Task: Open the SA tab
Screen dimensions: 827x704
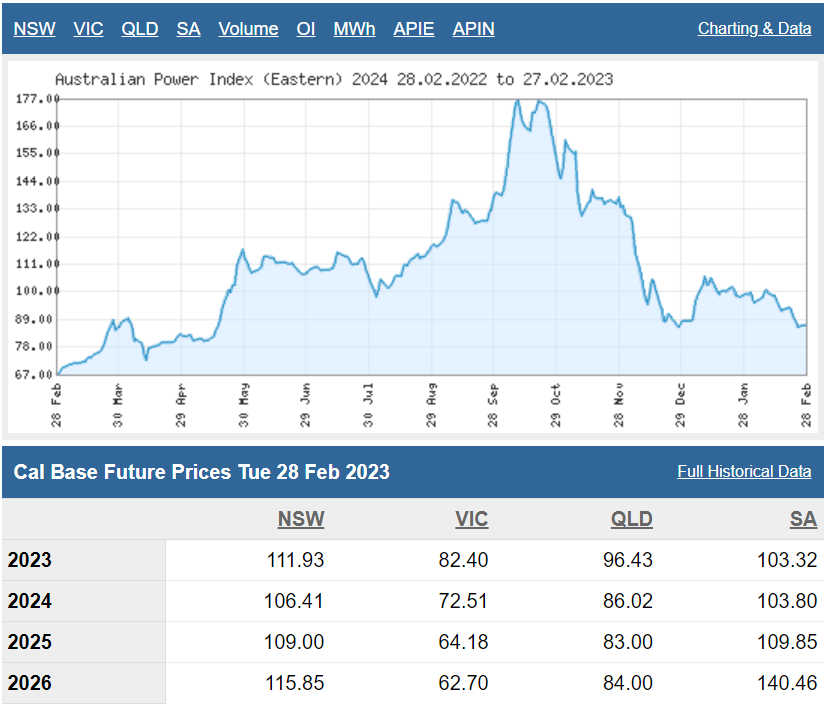Action: [188, 29]
